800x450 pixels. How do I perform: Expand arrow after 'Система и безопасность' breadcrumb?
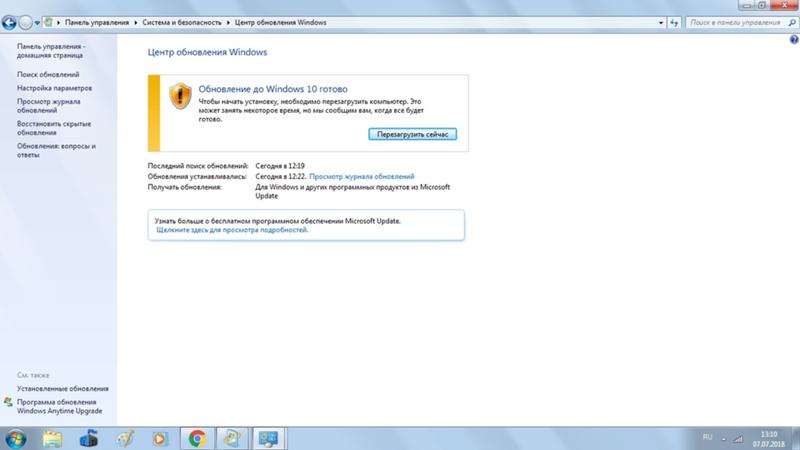228,22
